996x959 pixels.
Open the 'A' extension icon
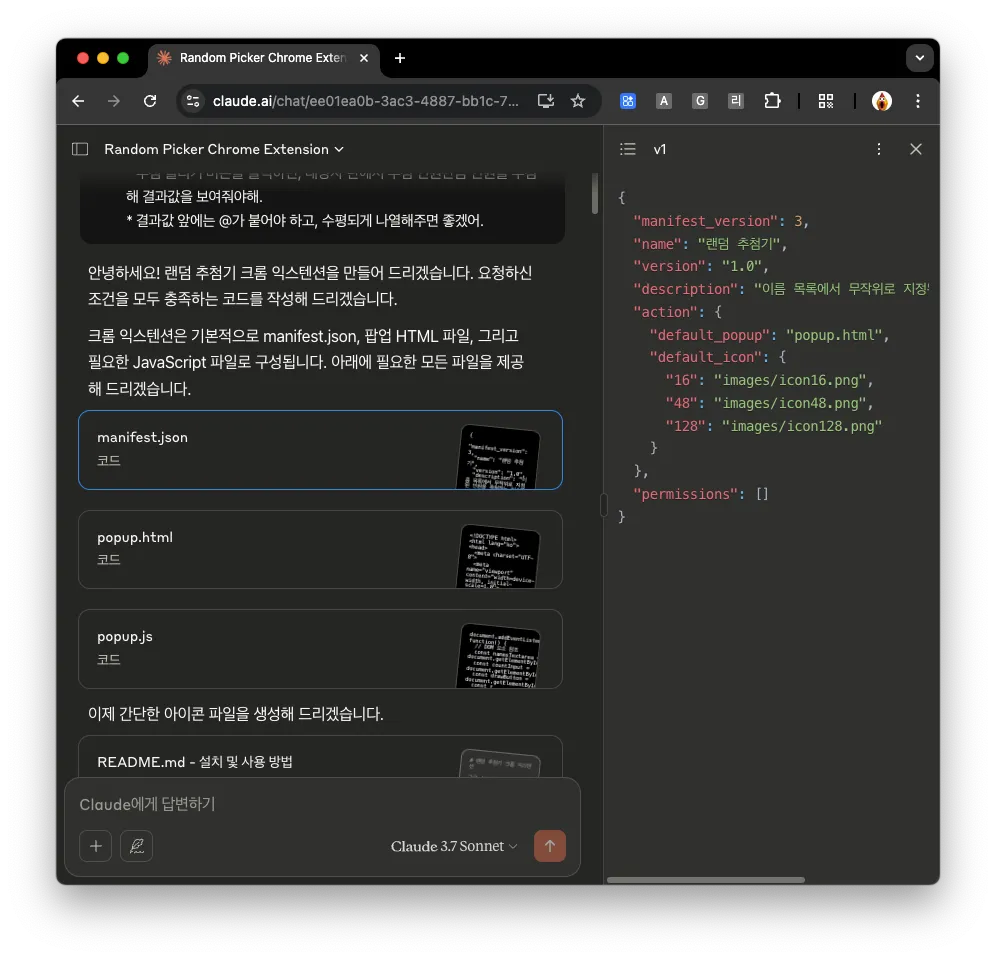664,101
